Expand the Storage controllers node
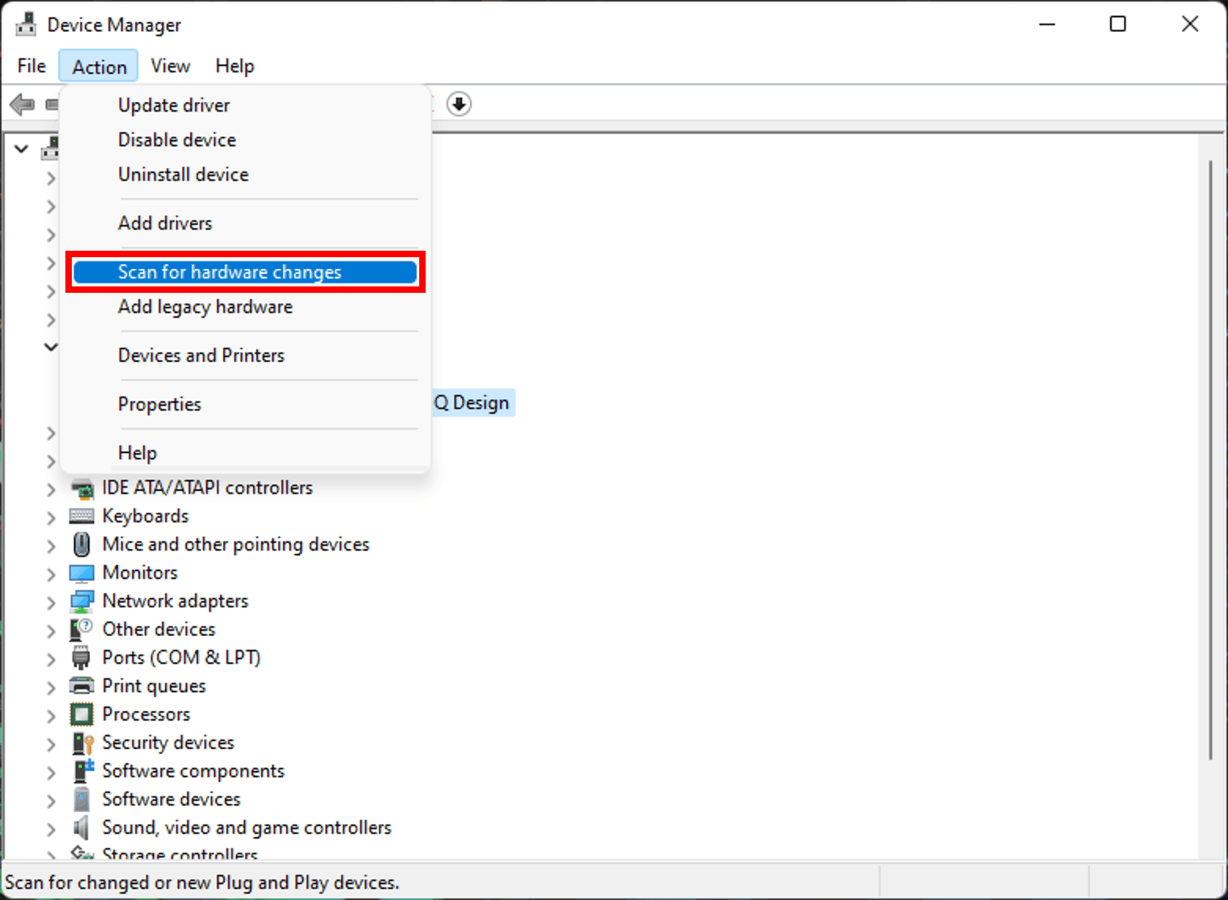 pyautogui.click(x=51, y=855)
